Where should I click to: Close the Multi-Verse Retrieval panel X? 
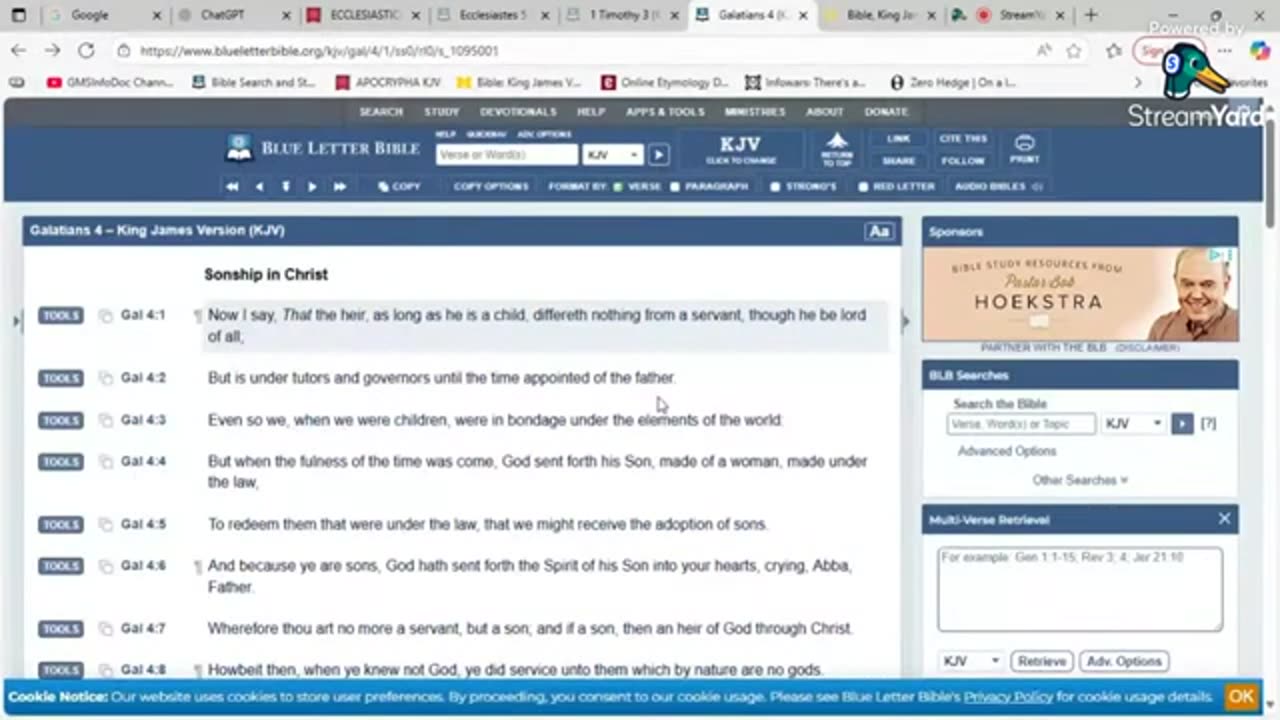click(x=1224, y=519)
